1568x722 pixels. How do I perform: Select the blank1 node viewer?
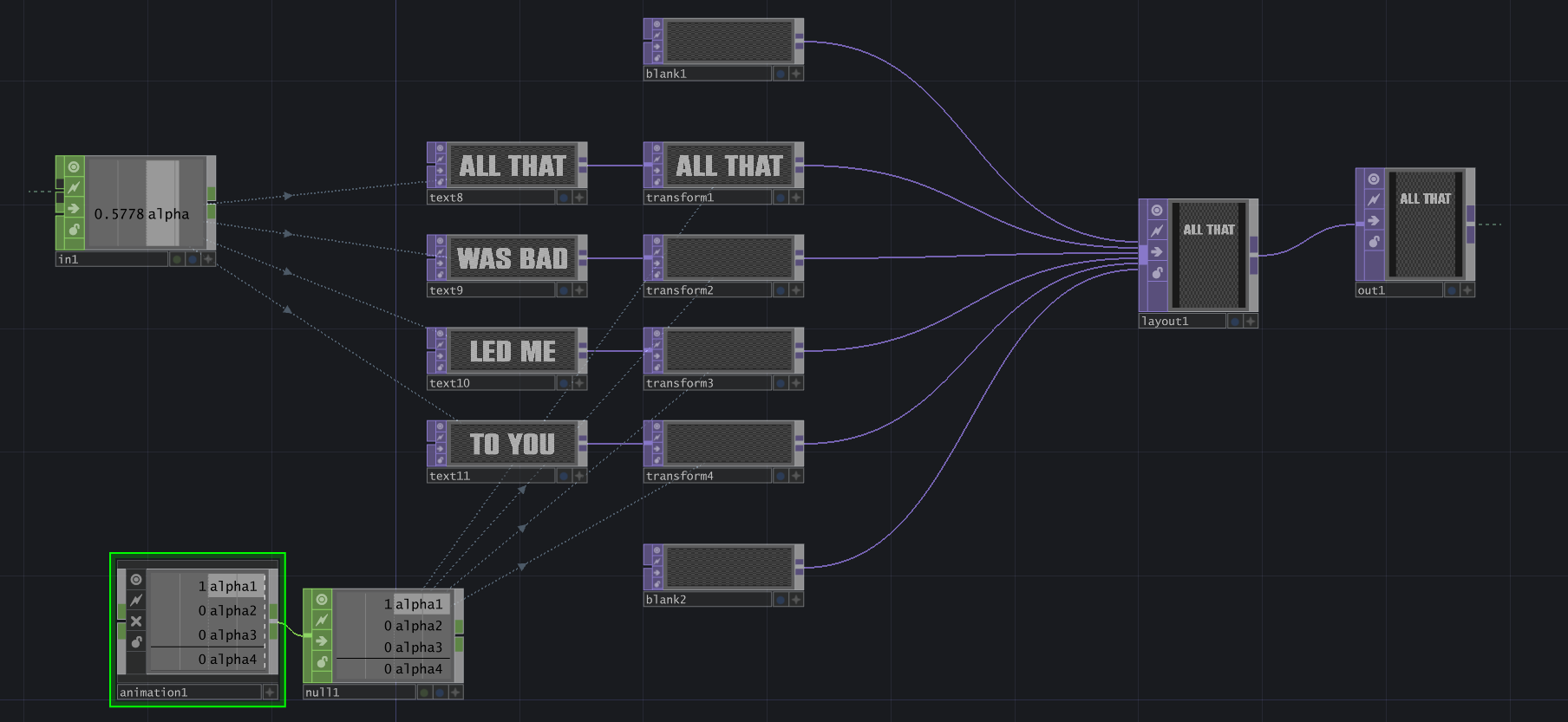click(728, 42)
